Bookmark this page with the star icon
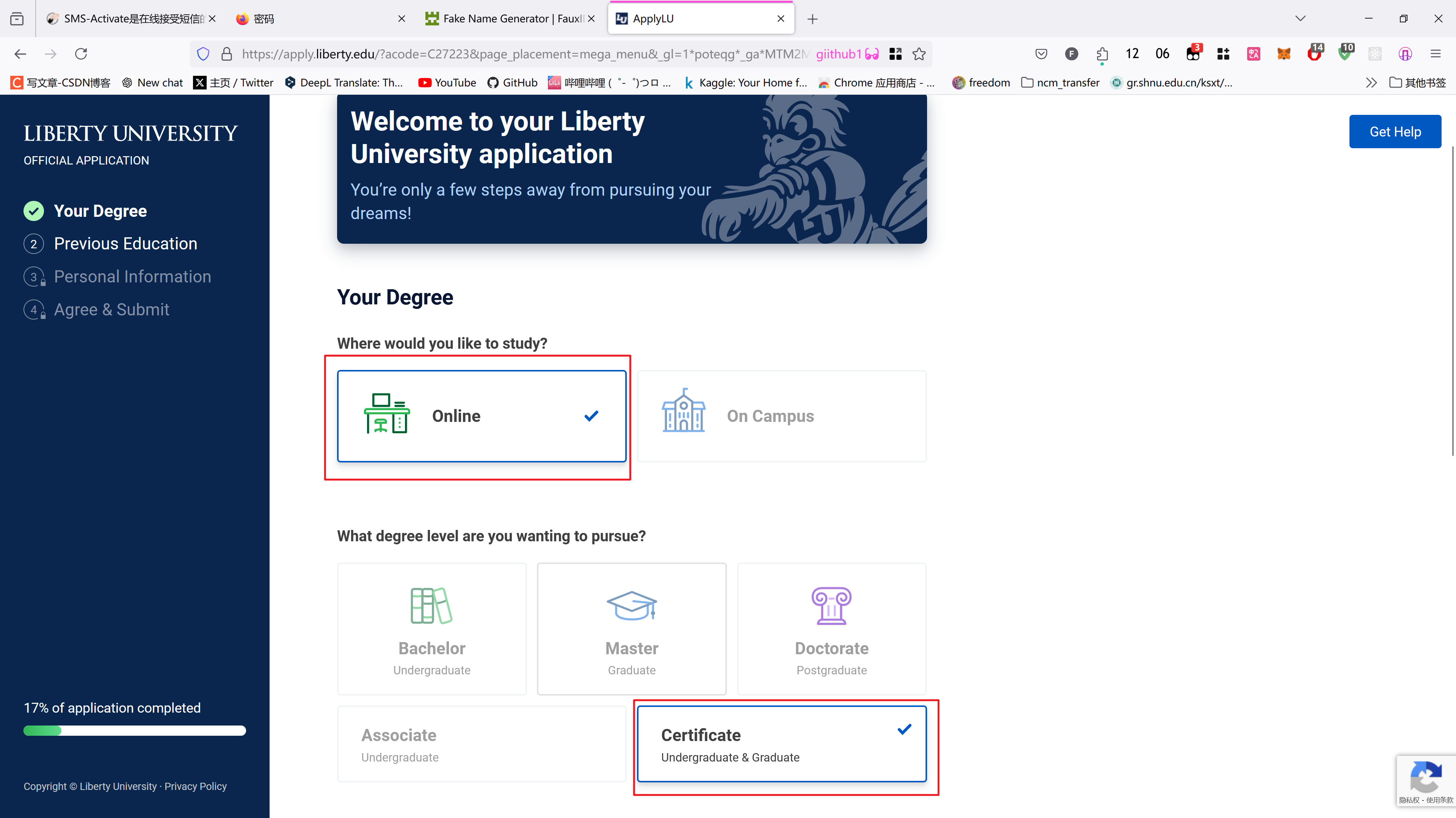This screenshot has height=818, width=1456. (919, 54)
